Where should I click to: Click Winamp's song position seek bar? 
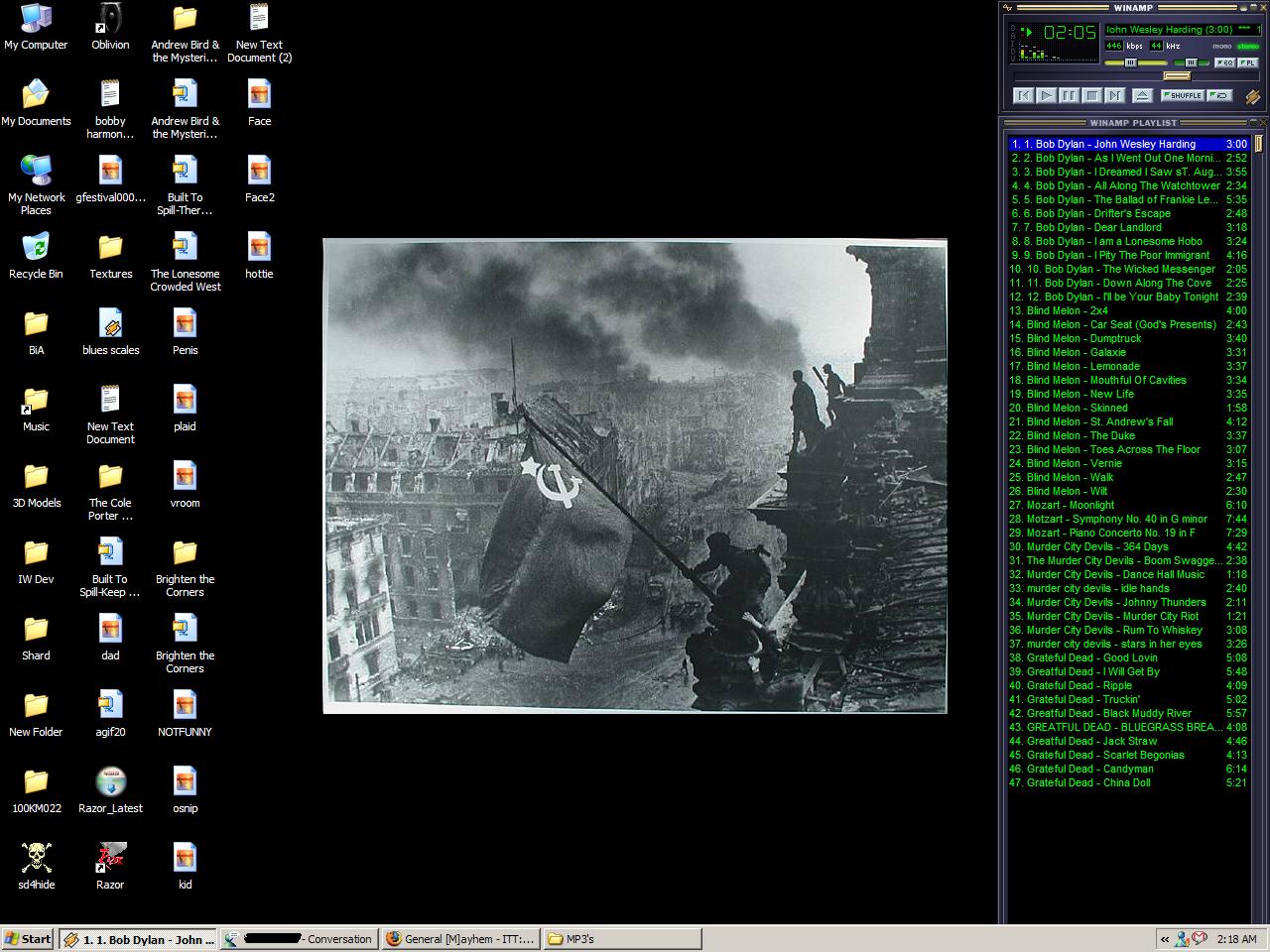[1135, 76]
